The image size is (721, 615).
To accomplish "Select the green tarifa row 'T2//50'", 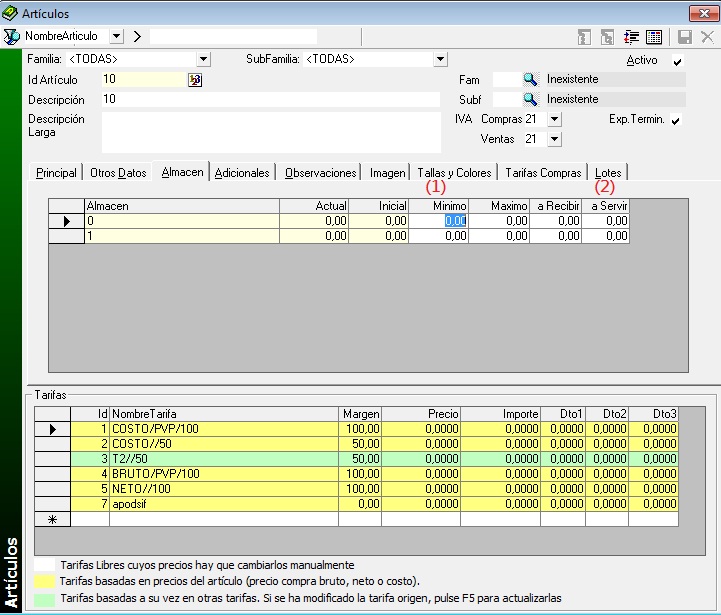I will 356,459.
